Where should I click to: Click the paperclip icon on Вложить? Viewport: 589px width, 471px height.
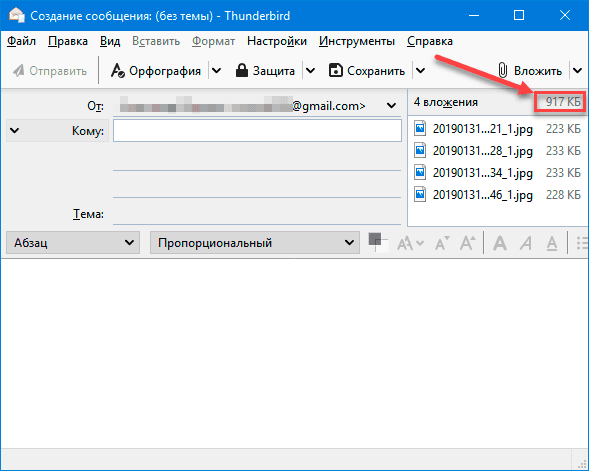click(x=502, y=70)
